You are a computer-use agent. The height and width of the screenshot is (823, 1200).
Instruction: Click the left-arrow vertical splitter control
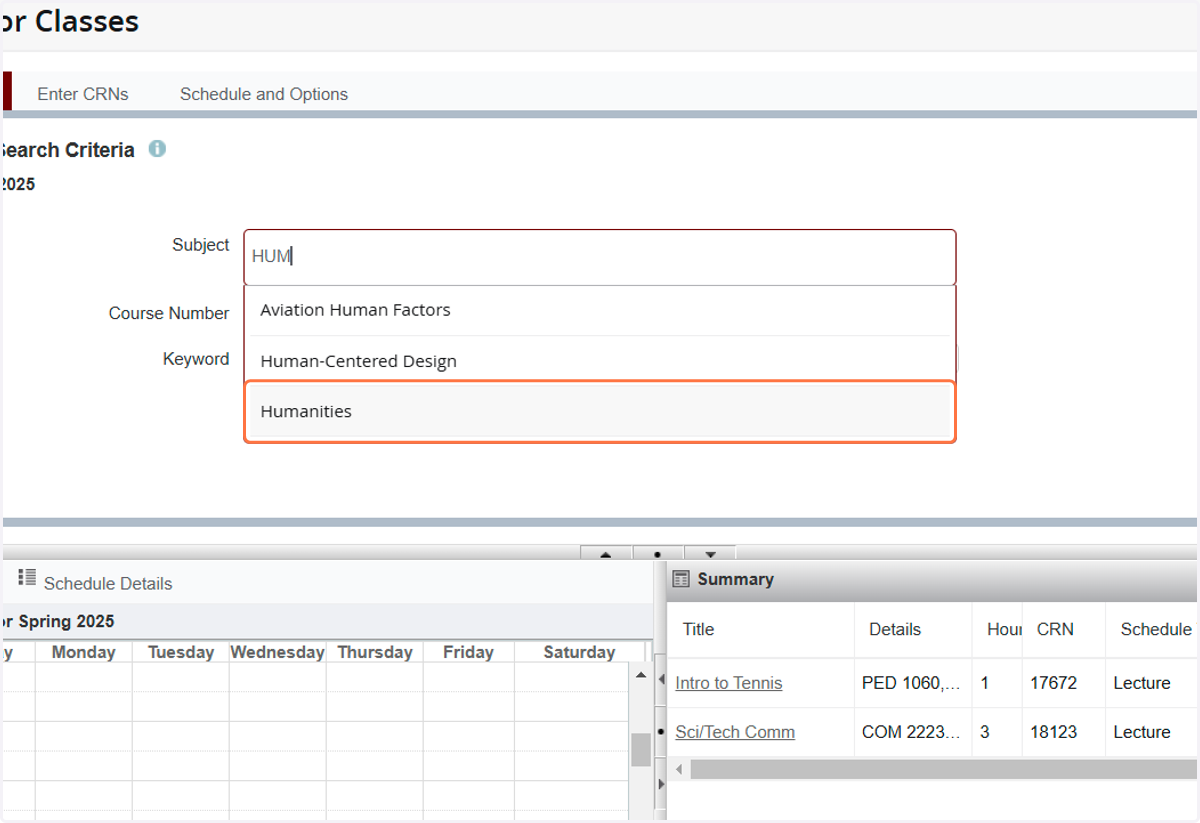(x=660, y=680)
